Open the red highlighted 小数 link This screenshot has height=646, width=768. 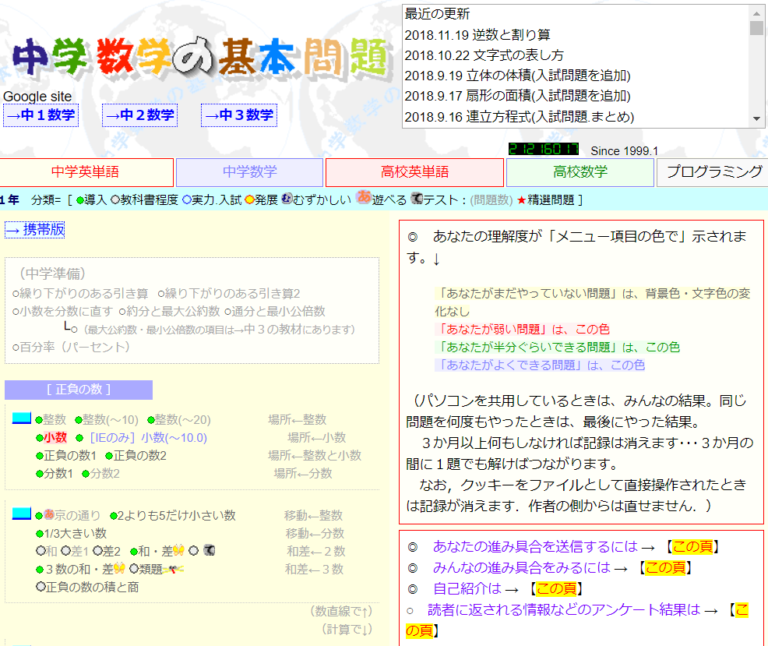pyautogui.click(x=55, y=437)
